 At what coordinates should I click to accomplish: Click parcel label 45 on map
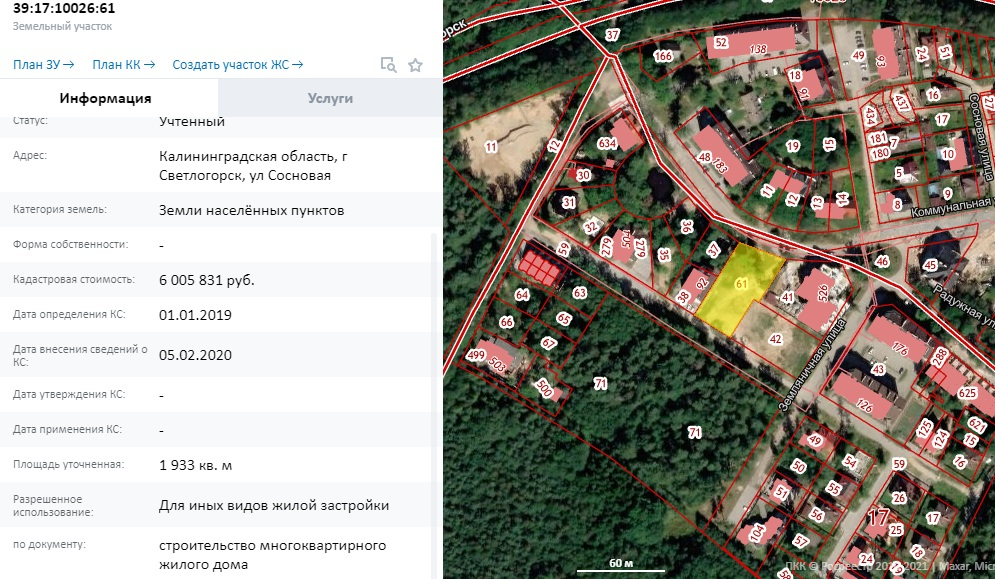pos(930,265)
